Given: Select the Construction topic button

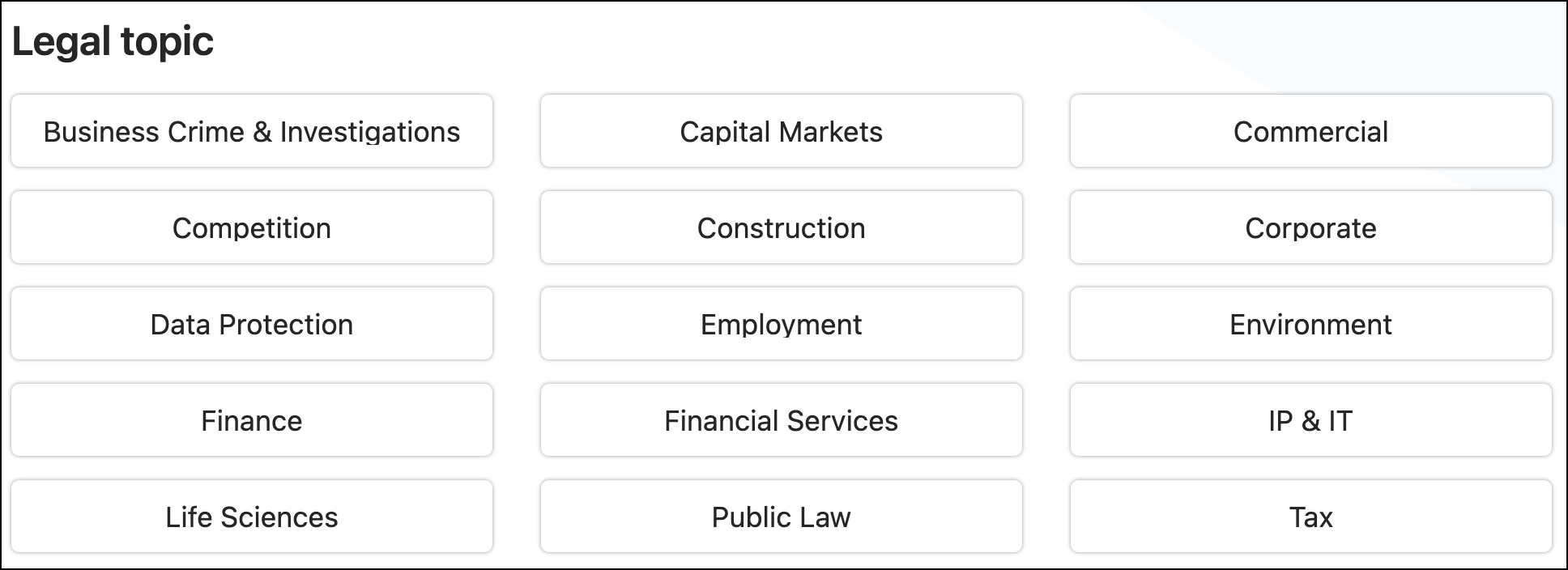Looking at the screenshot, I should click(x=781, y=228).
